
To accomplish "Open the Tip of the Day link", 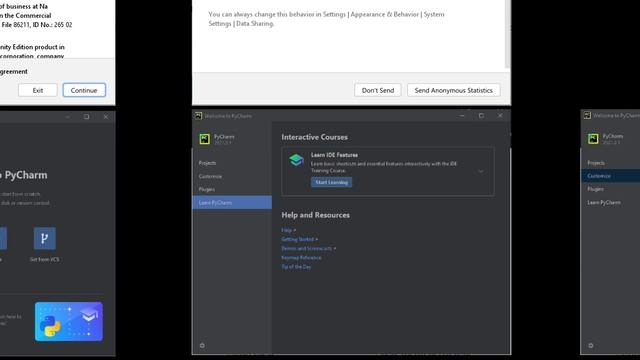I will point(296,267).
